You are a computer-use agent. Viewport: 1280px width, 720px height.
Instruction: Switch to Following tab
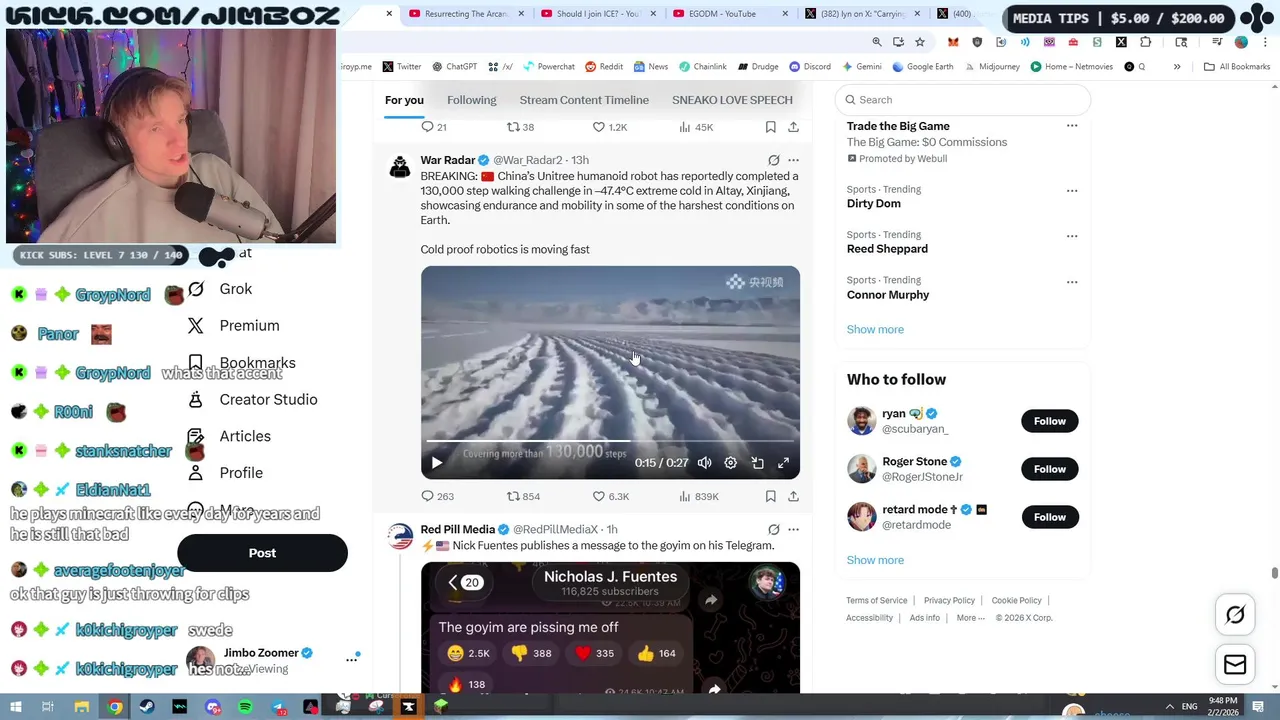[x=471, y=100]
